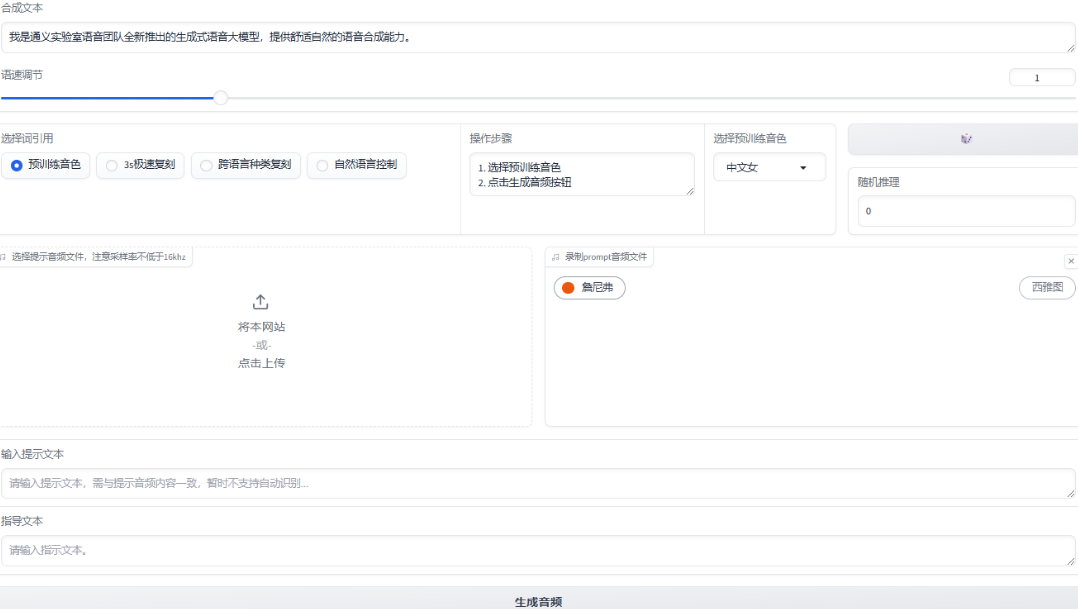Viewport: 1078px width, 609px height.
Task: Click the music note icon on 录制prompt音频文件 tab
Action: pos(555,257)
